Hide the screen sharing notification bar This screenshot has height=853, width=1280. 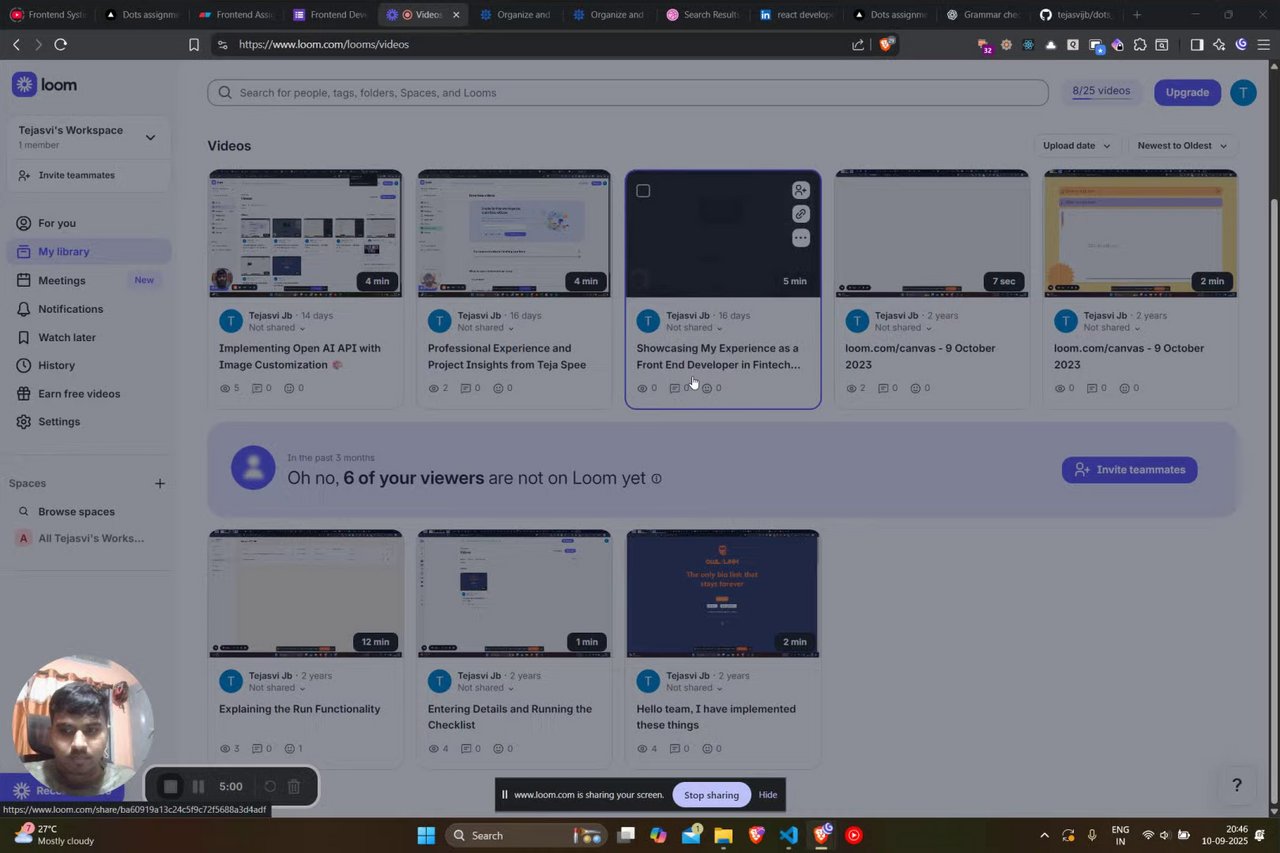tap(768, 795)
